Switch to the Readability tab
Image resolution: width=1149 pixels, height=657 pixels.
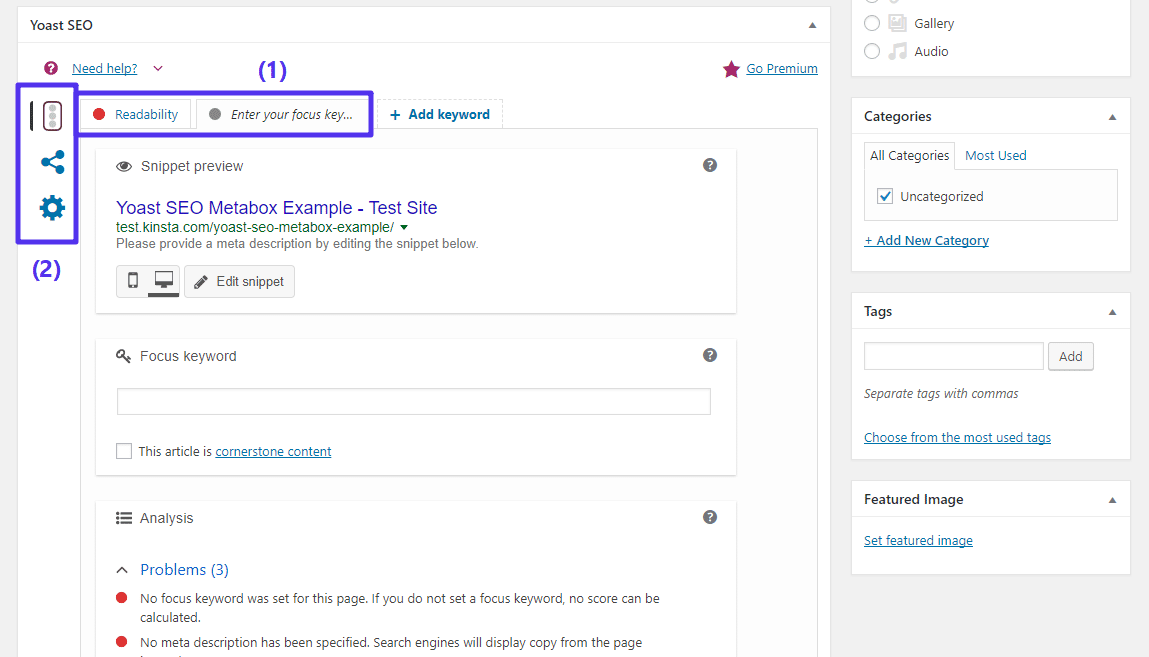click(x=136, y=114)
